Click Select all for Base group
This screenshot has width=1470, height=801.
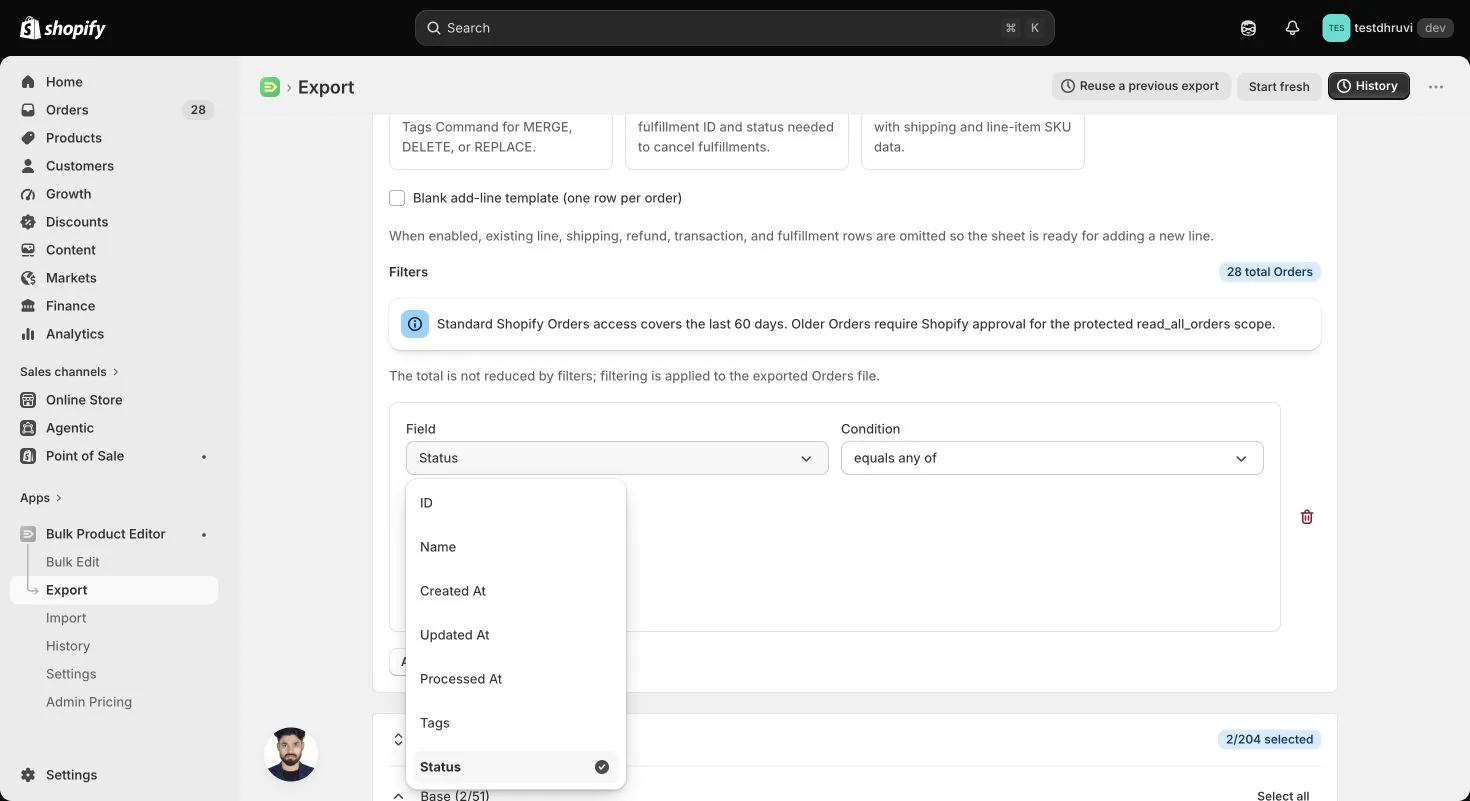[x=1283, y=795]
